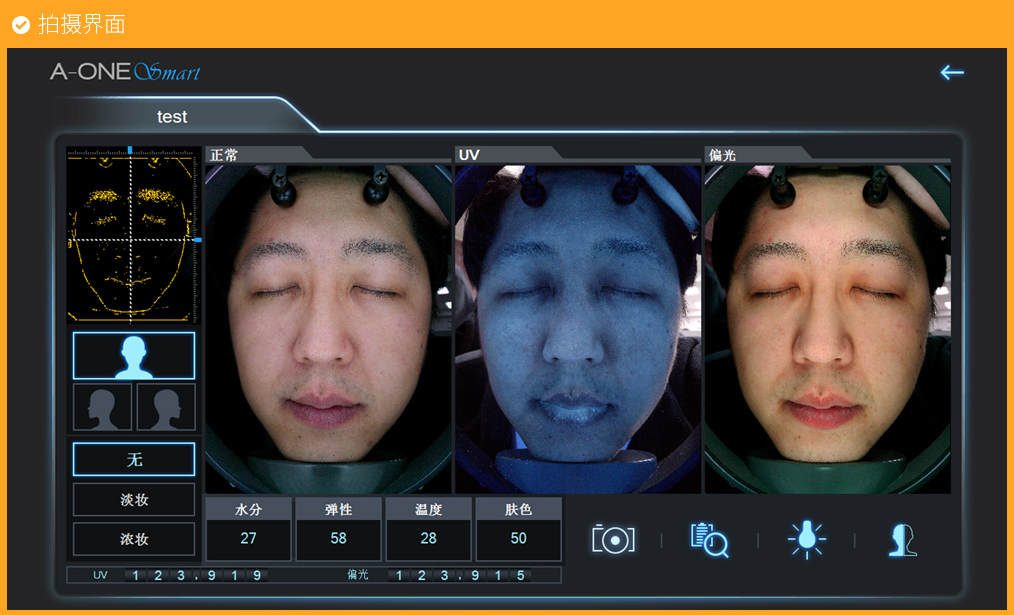
Task: Open the test tab
Action: [x=172, y=116]
